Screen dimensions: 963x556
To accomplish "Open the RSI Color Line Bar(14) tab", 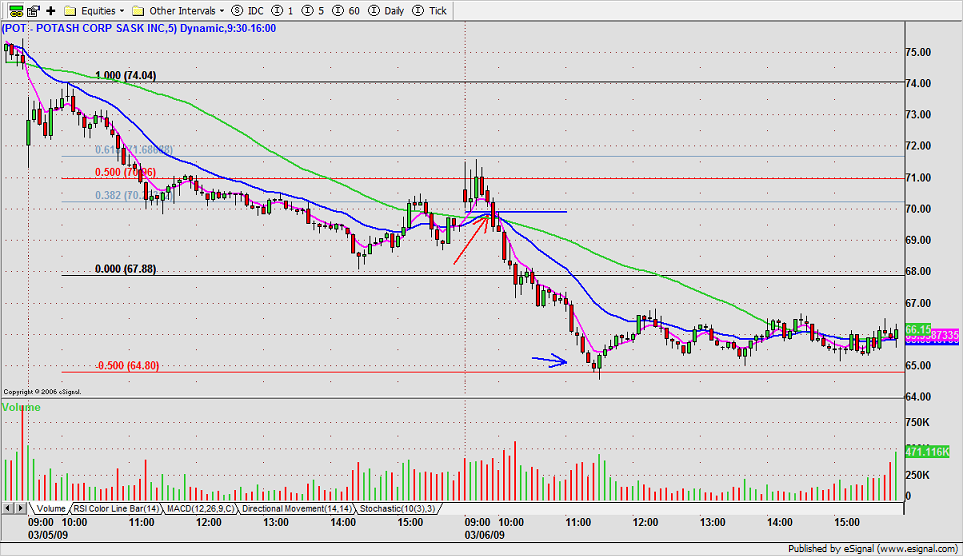I will pos(116,509).
